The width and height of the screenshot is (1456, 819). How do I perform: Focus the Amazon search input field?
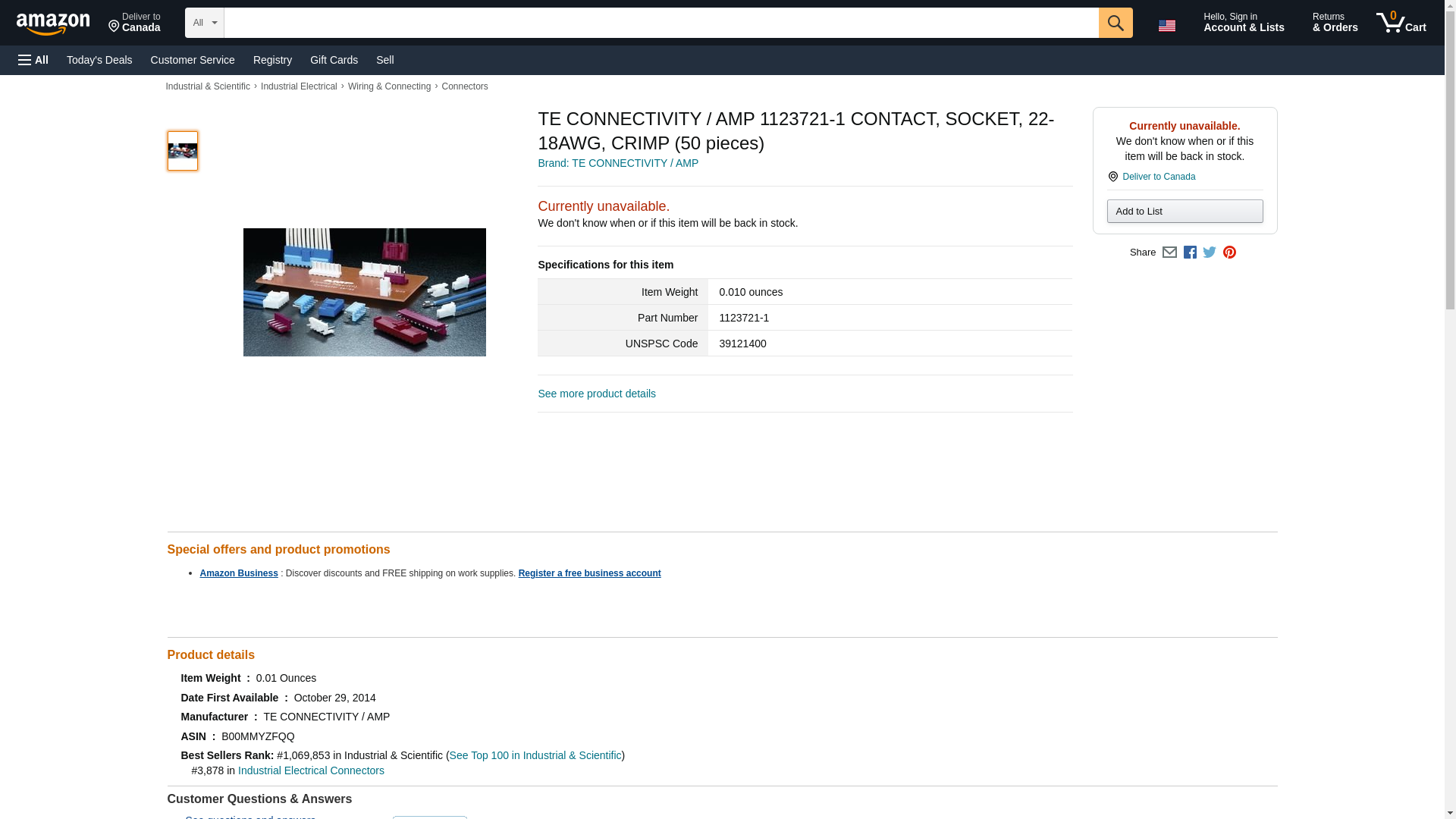coord(661,23)
